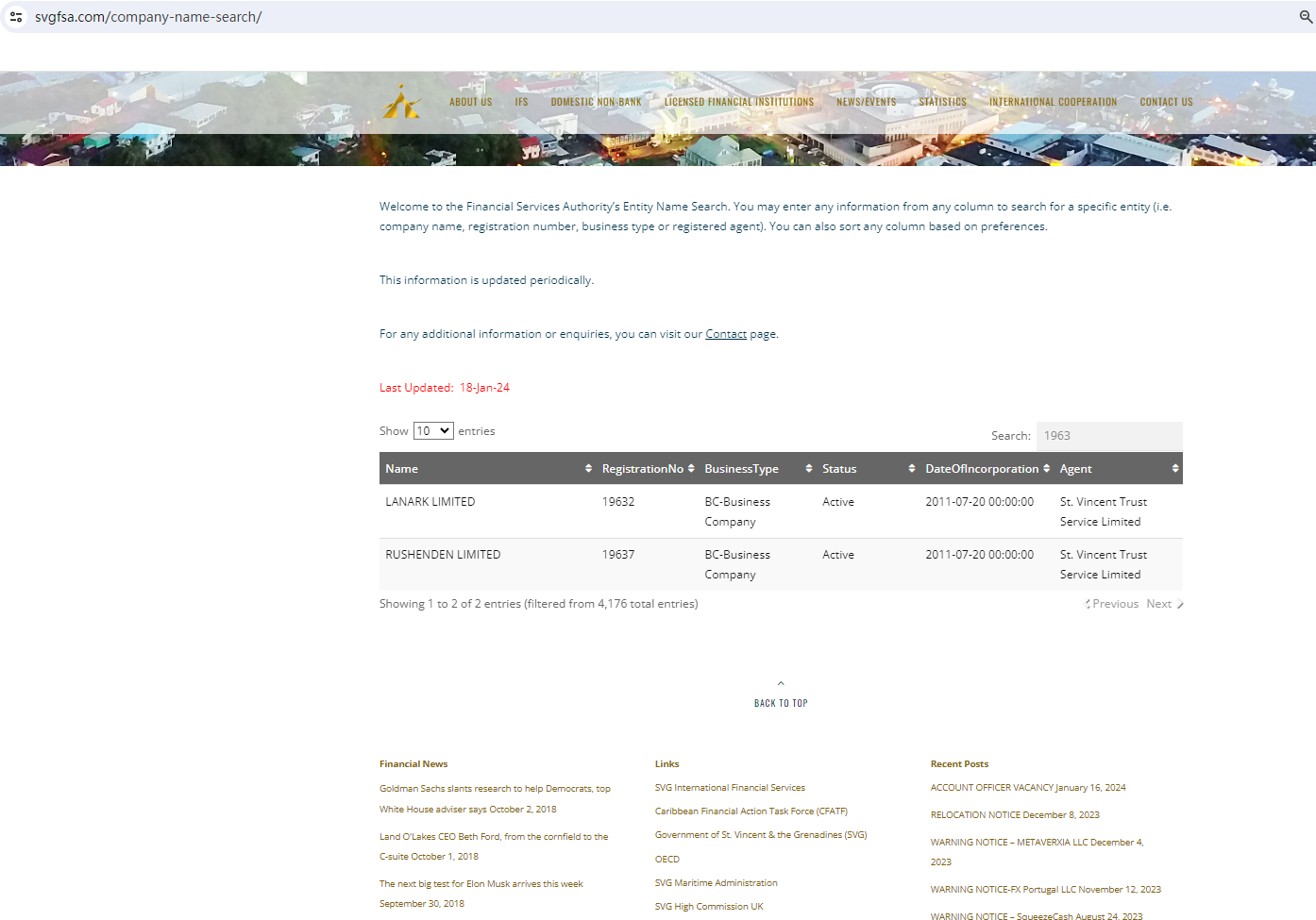Click business type in LANARK LIMITED row
Viewport: 1316px width, 920px height.
point(737,511)
